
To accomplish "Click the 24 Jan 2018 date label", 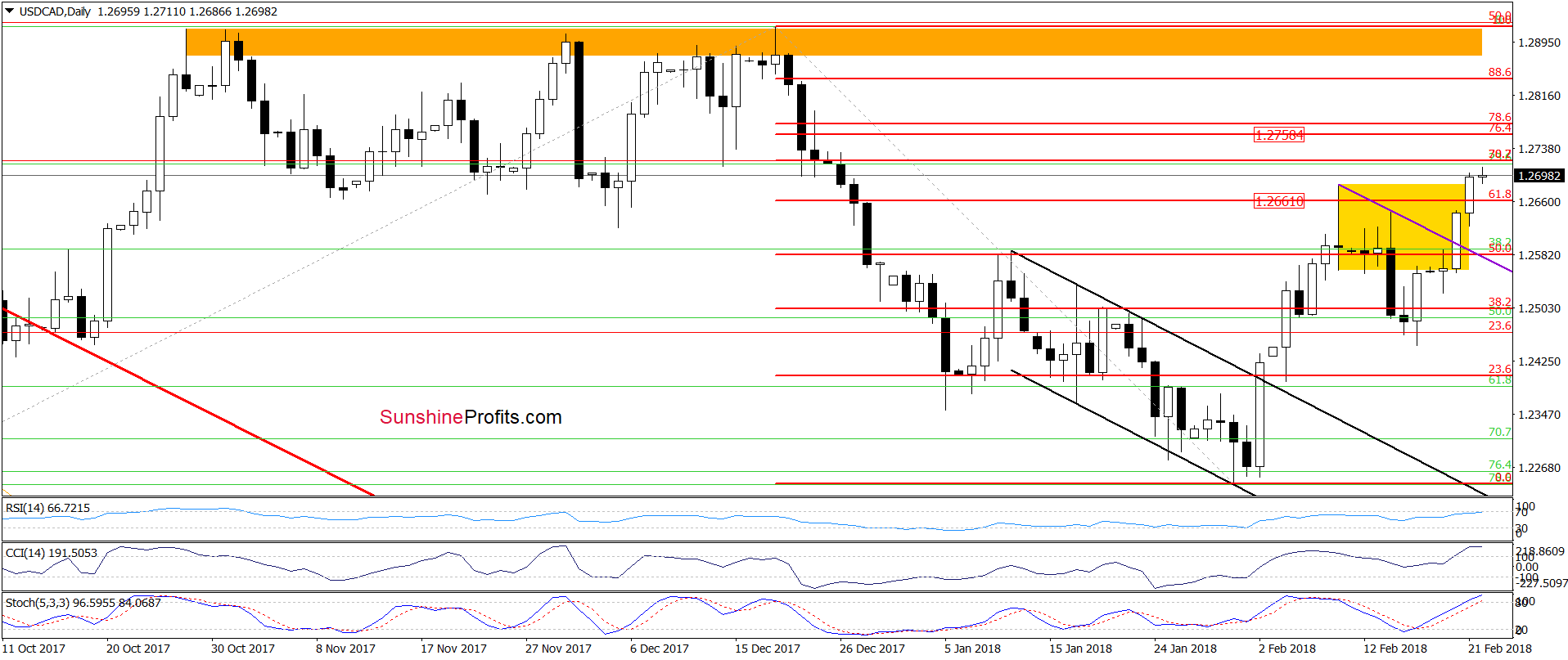I will click(x=1185, y=649).
